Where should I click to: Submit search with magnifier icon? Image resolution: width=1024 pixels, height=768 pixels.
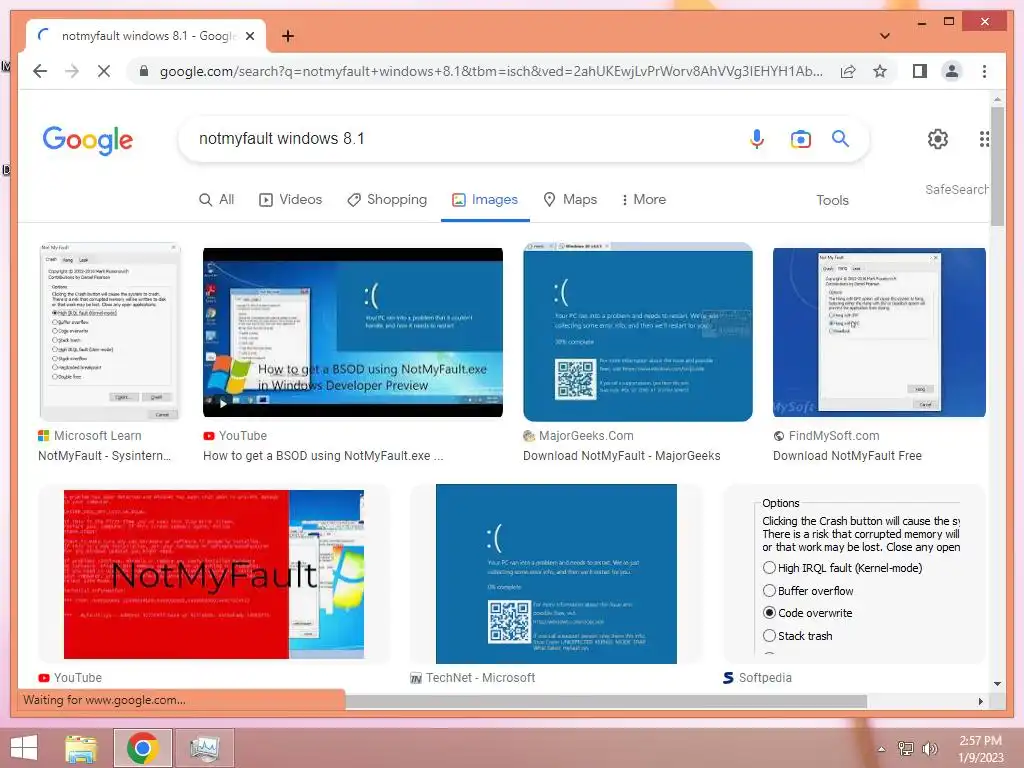(840, 138)
